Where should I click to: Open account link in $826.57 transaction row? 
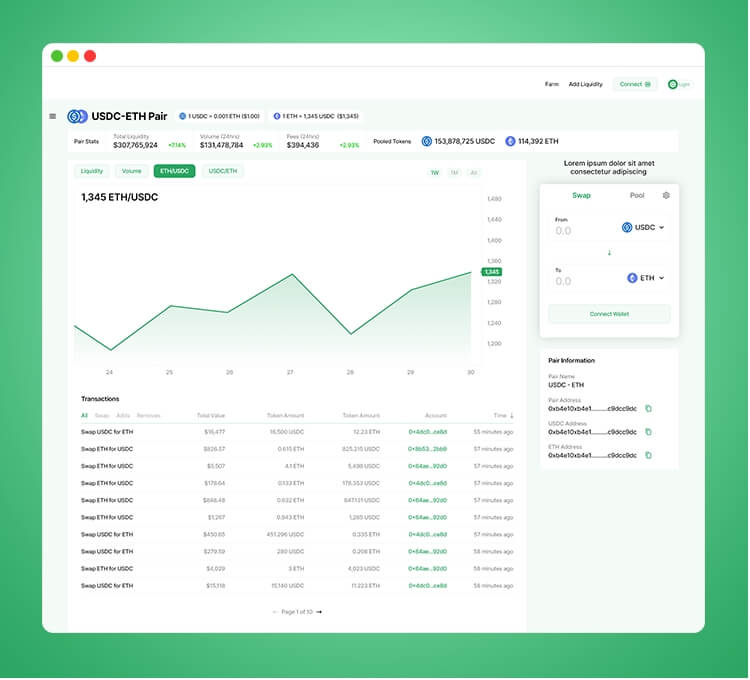[x=428, y=450]
